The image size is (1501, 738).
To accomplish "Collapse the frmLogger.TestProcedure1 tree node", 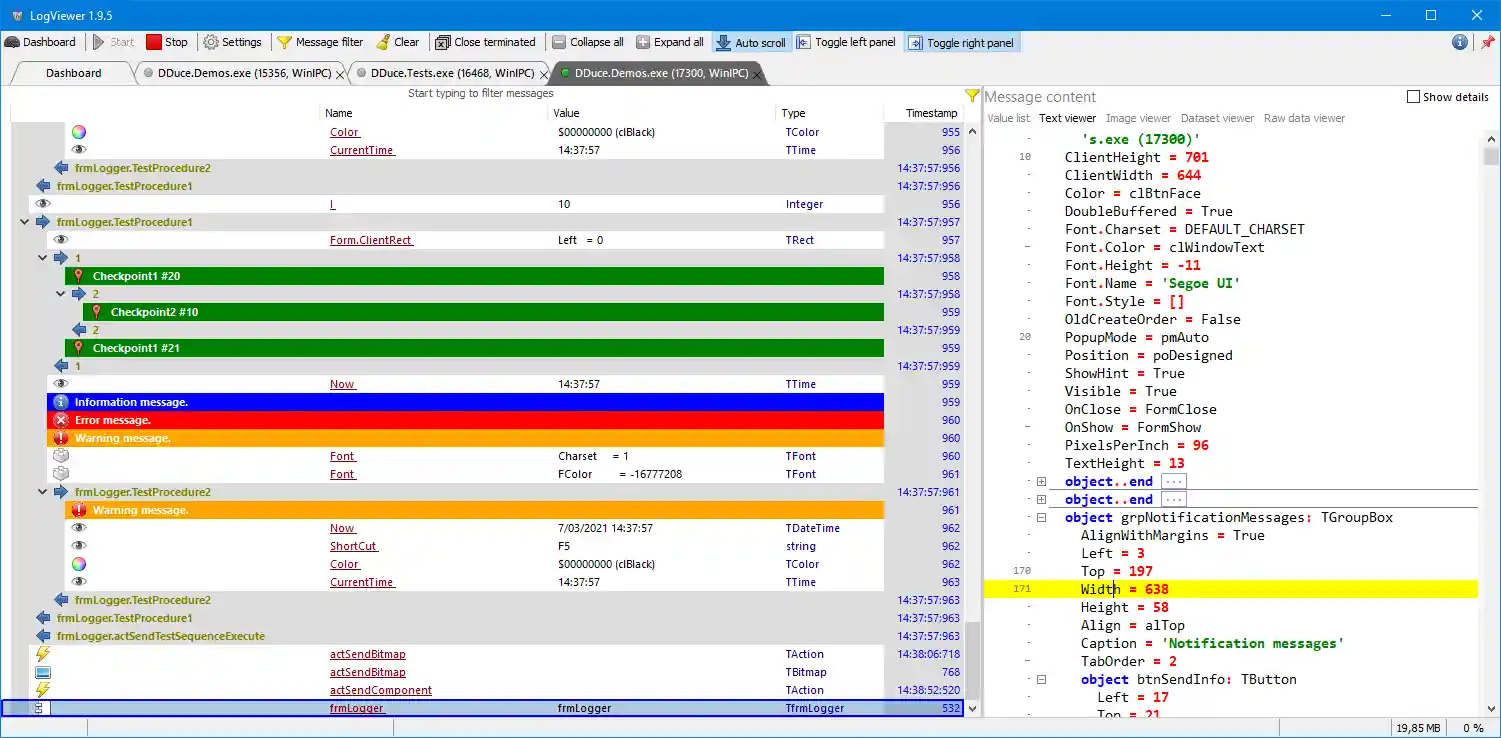I will click(24, 222).
